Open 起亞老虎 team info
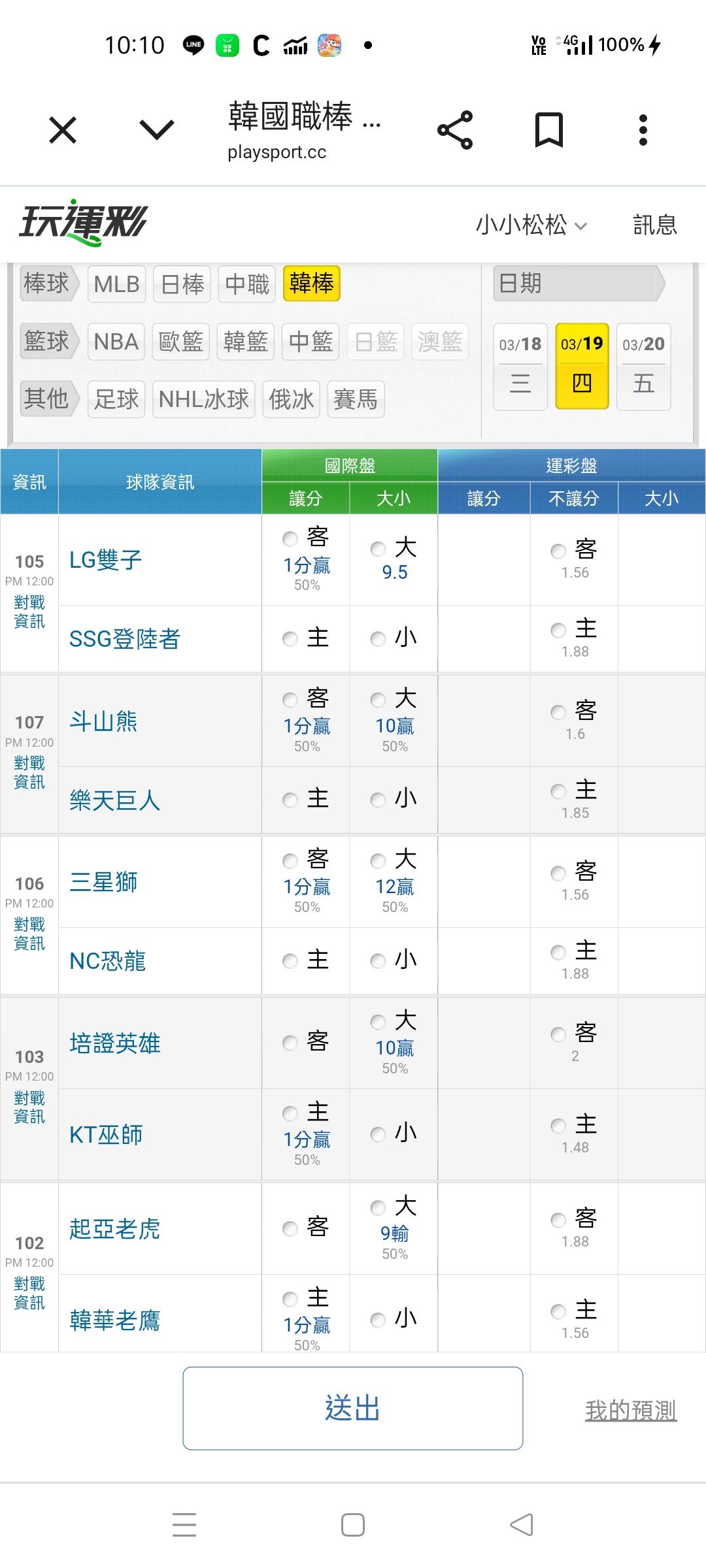This screenshot has width=706, height=1568. [115, 1229]
